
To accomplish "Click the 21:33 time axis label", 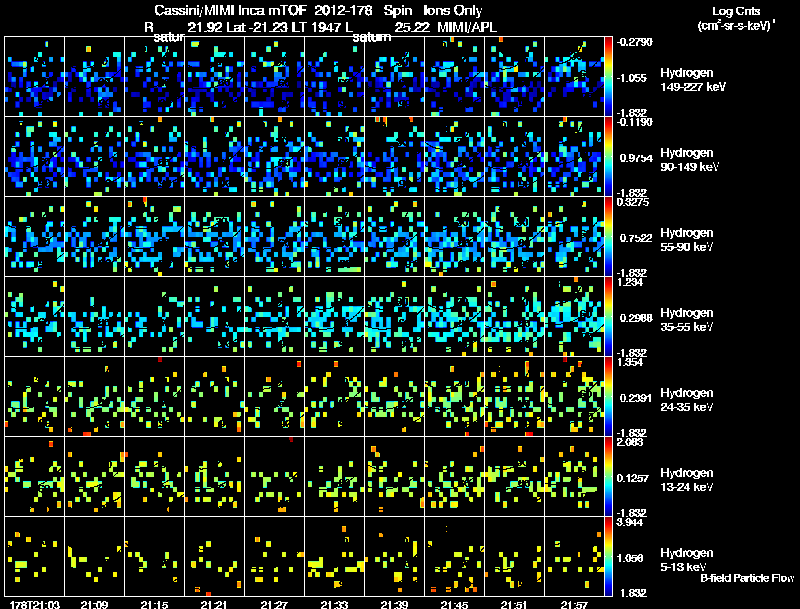I will (334, 604).
